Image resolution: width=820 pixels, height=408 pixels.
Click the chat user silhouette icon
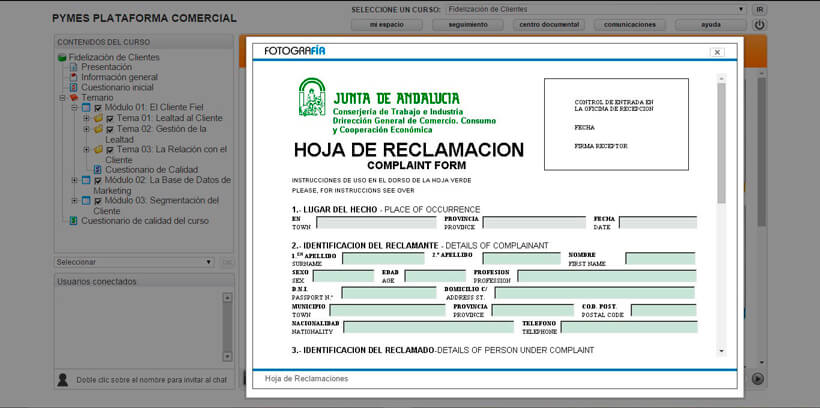63,379
